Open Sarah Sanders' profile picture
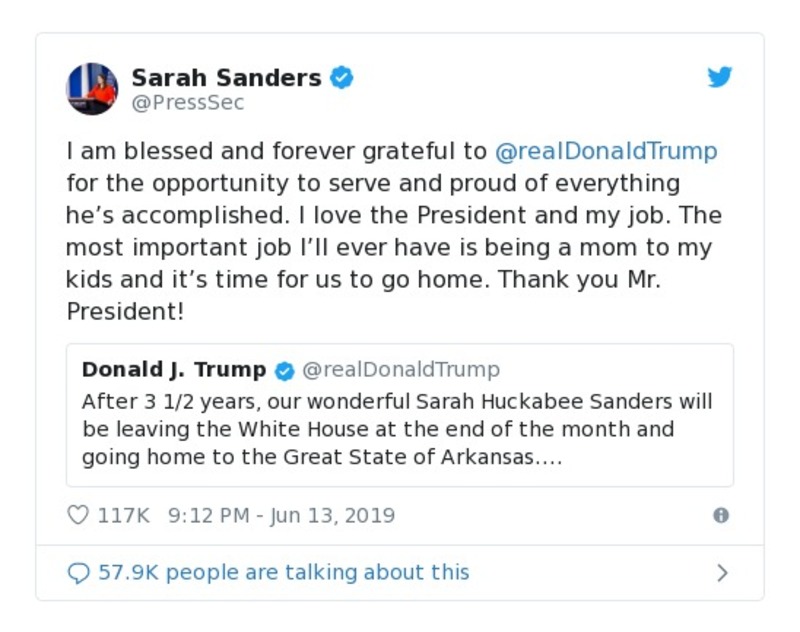 coord(92,89)
